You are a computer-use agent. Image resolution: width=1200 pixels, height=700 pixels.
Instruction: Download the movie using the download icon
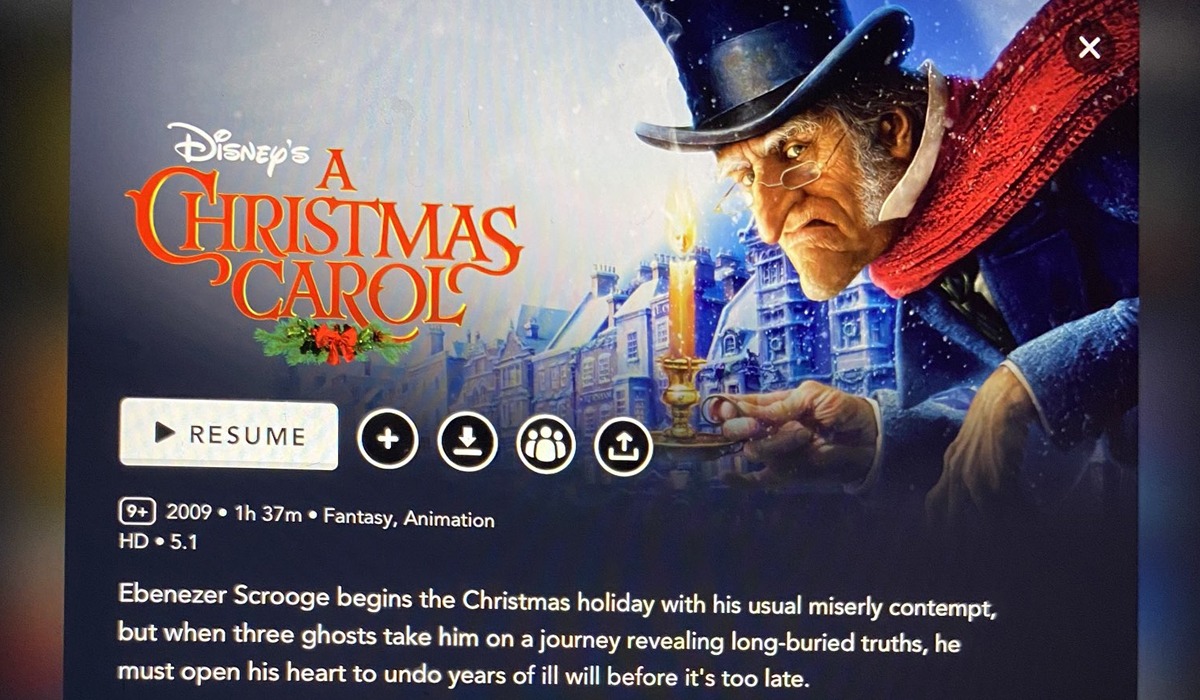467,441
